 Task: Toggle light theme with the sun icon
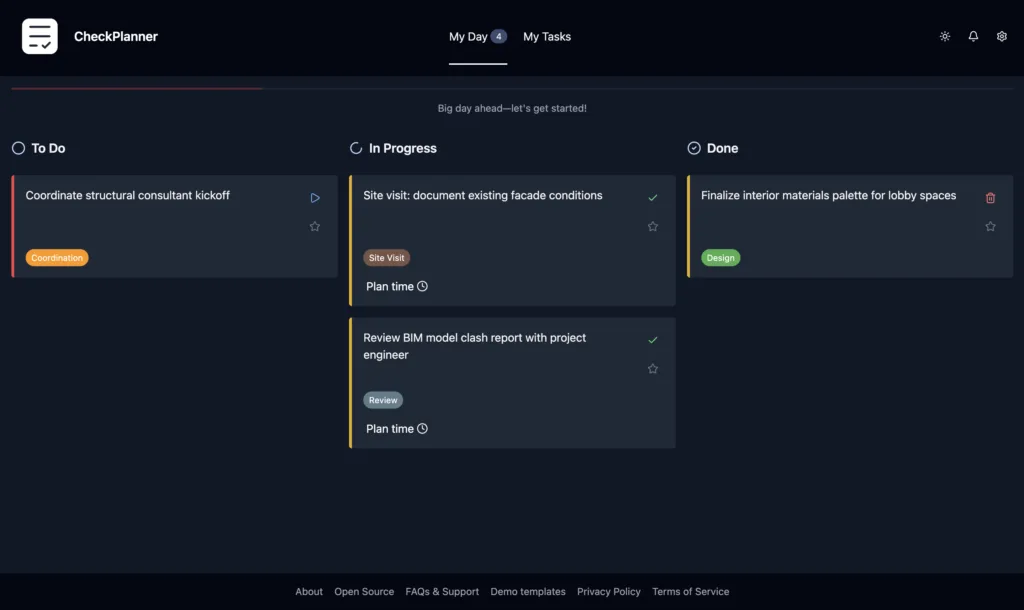pyautogui.click(x=944, y=36)
